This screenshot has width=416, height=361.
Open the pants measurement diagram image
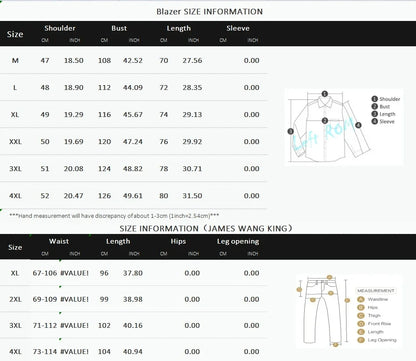[x=349, y=311]
